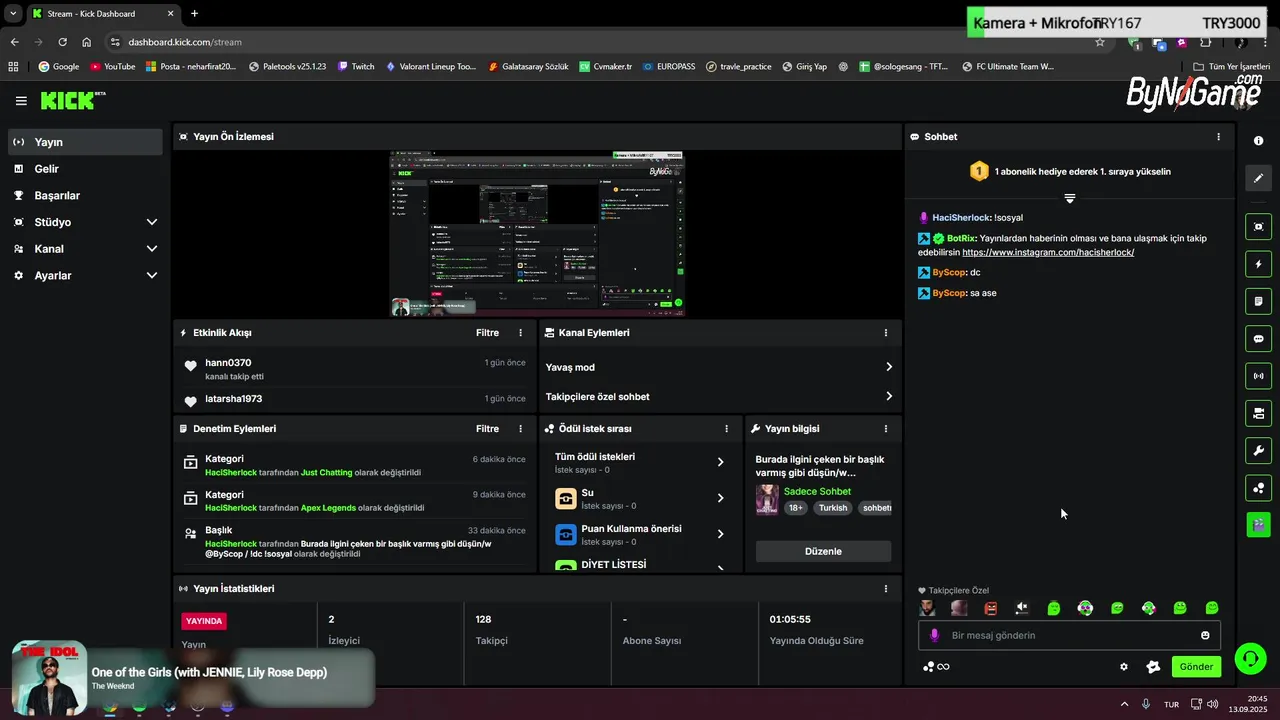Screen dimensions: 1280x720
Task: Open the YouTube bookmark in bookmarks bar
Action: (113, 67)
